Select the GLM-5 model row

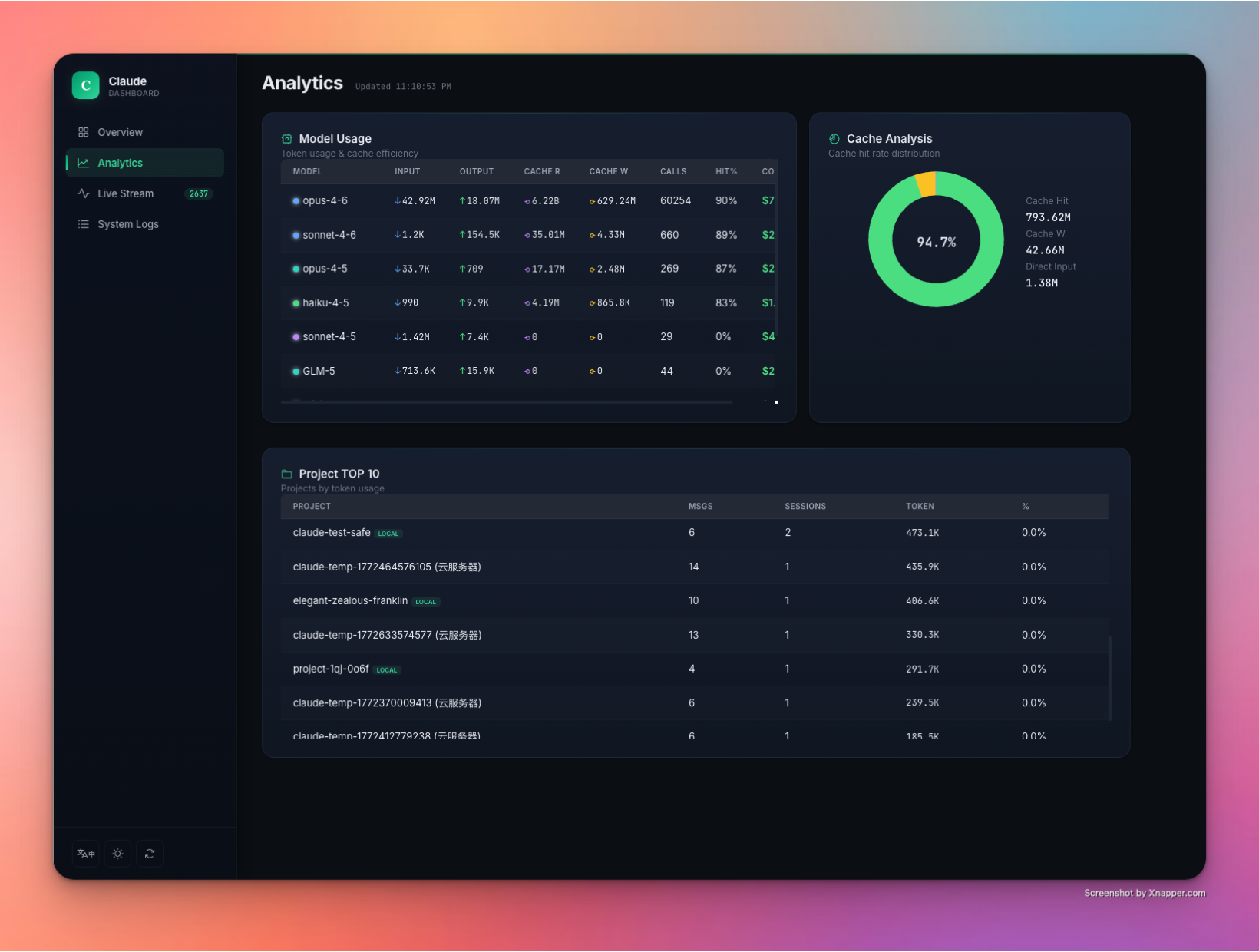529,371
